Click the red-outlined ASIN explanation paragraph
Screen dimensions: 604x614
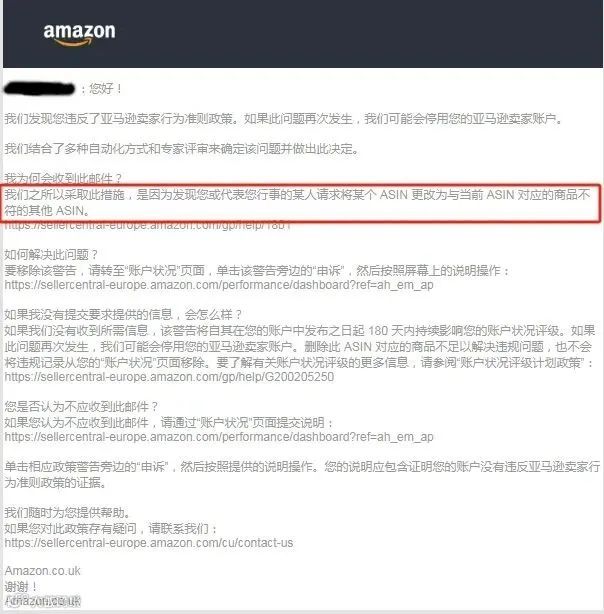[x=302, y=203]
